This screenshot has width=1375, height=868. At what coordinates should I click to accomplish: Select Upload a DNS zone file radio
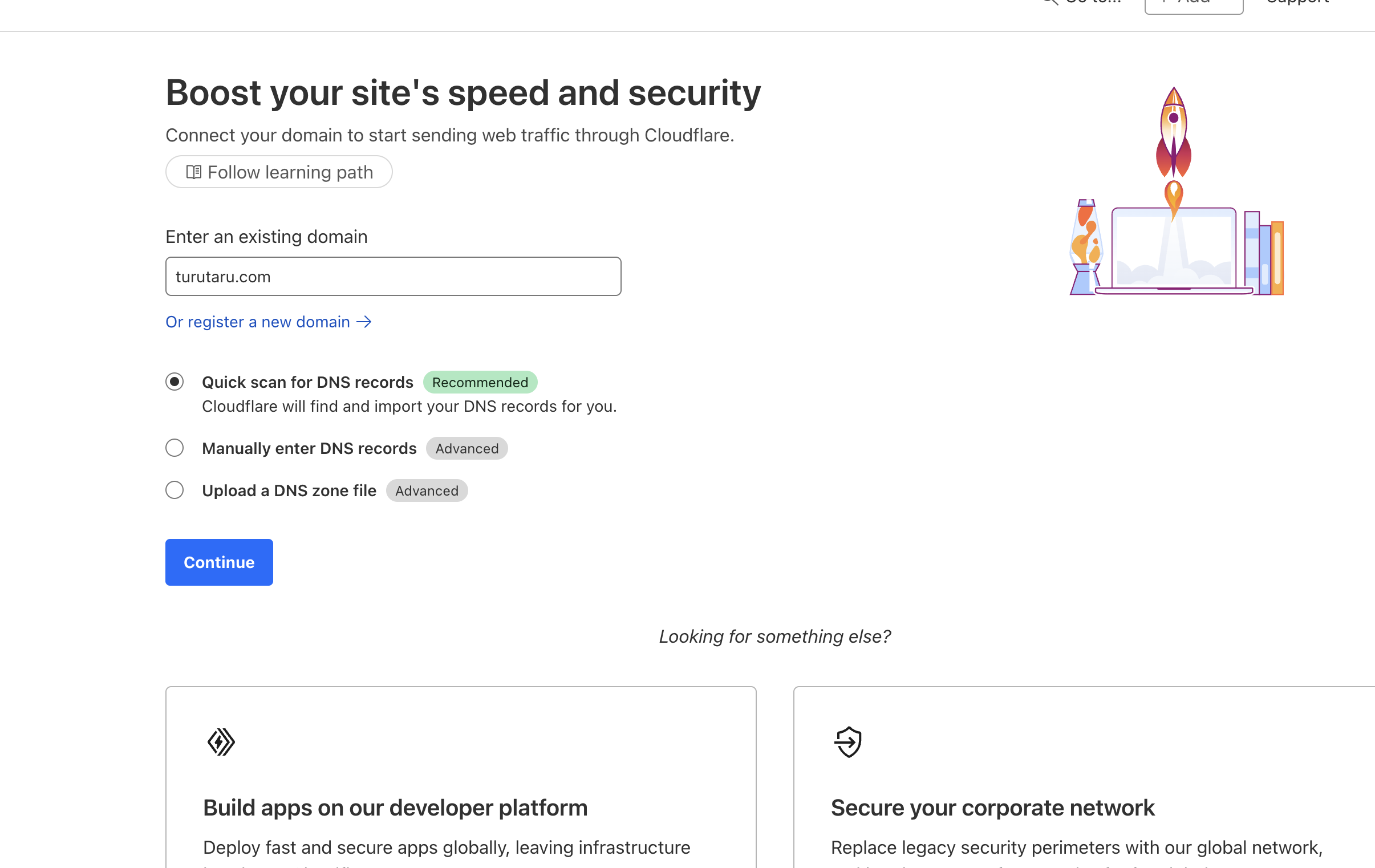tap(175, 490)
